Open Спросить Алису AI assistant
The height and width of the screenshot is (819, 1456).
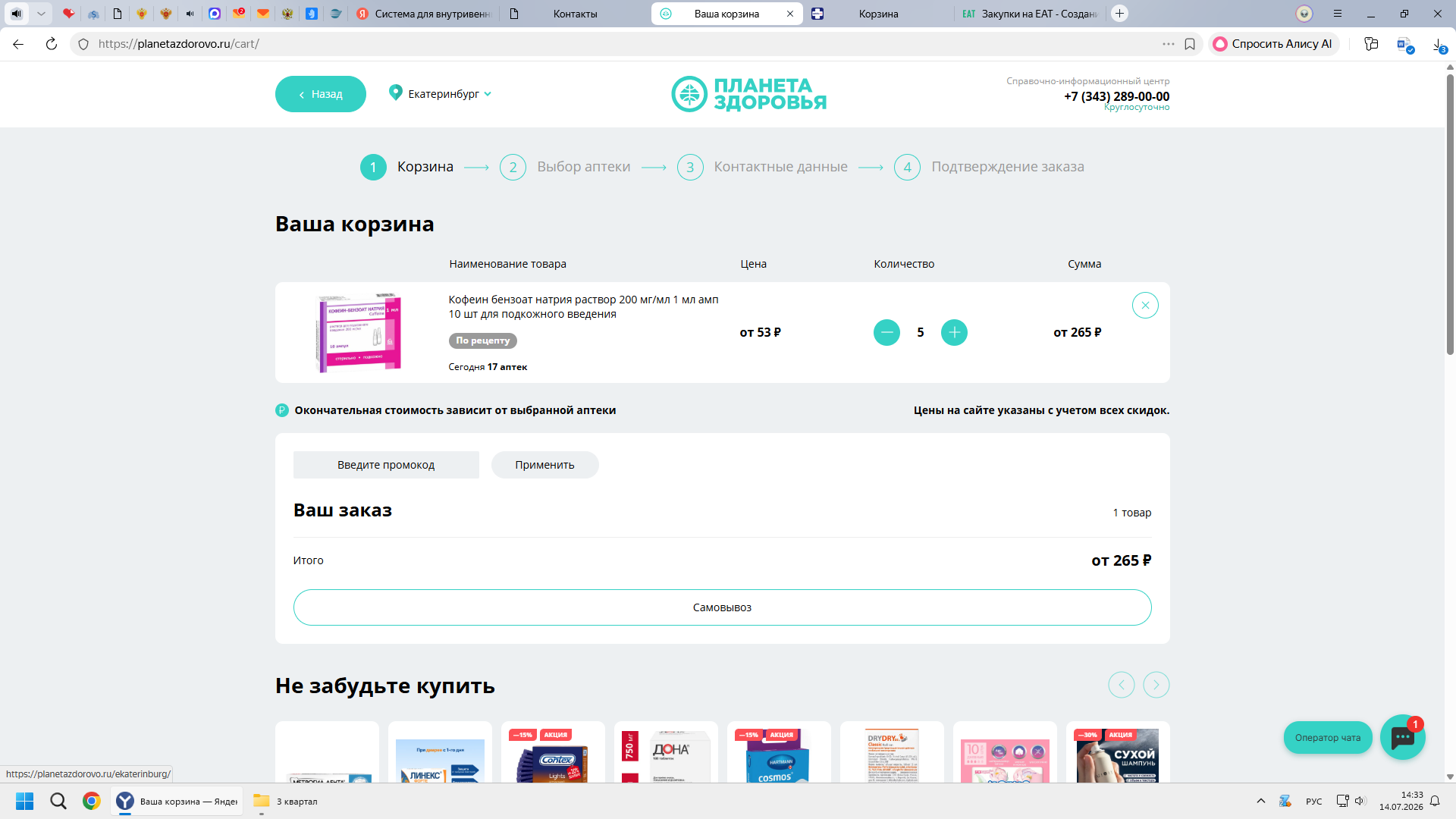(x=1273, y=44)
